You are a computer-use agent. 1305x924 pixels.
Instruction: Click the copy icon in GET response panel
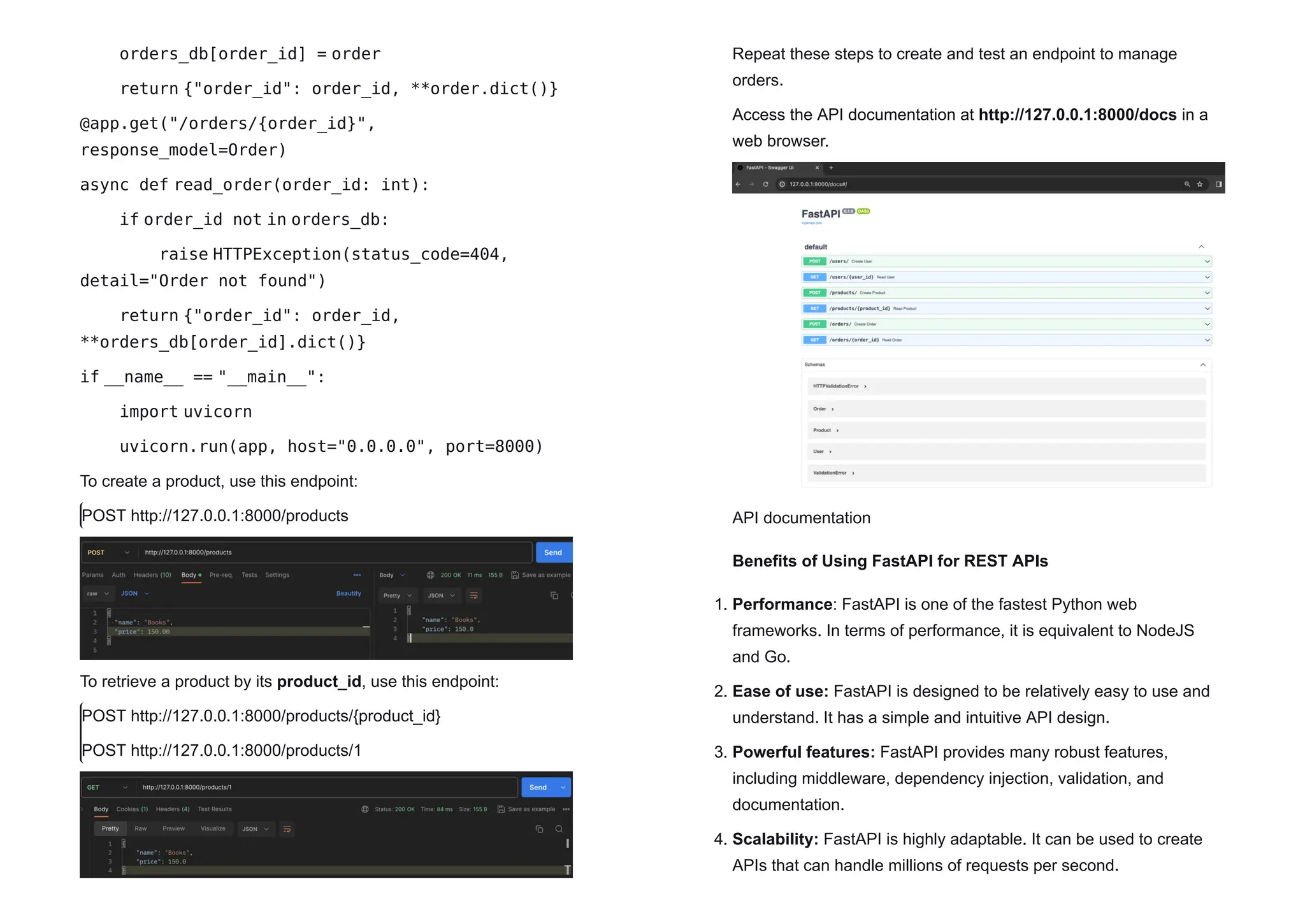539,829
